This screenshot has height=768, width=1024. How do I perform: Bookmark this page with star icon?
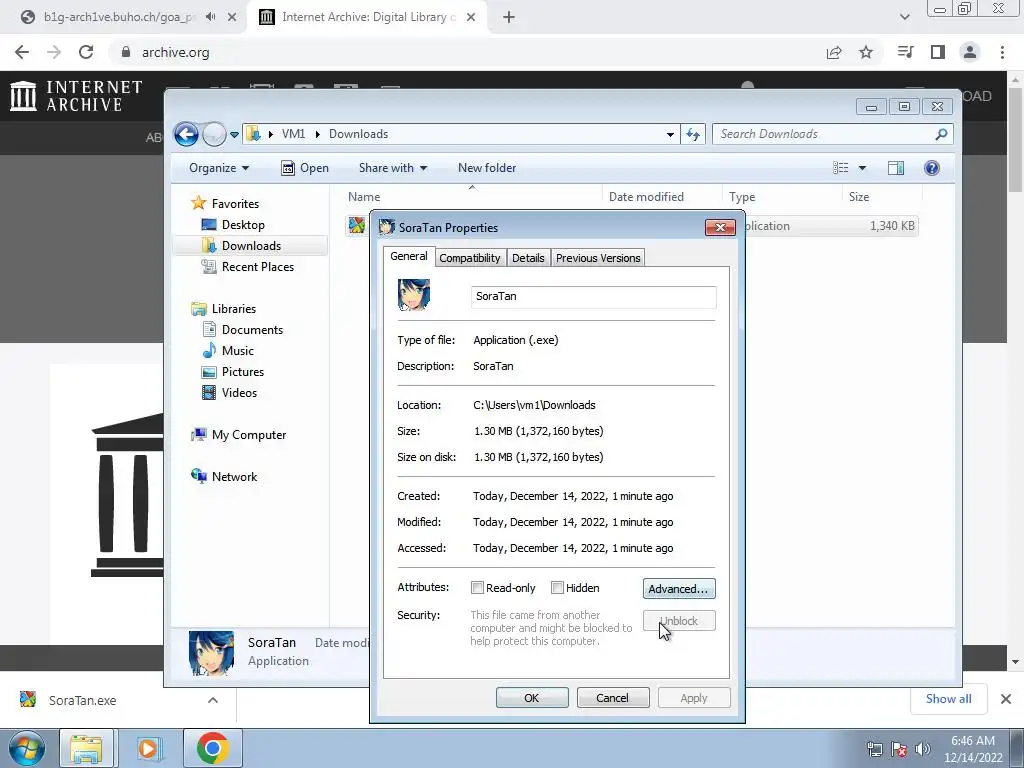866,52
